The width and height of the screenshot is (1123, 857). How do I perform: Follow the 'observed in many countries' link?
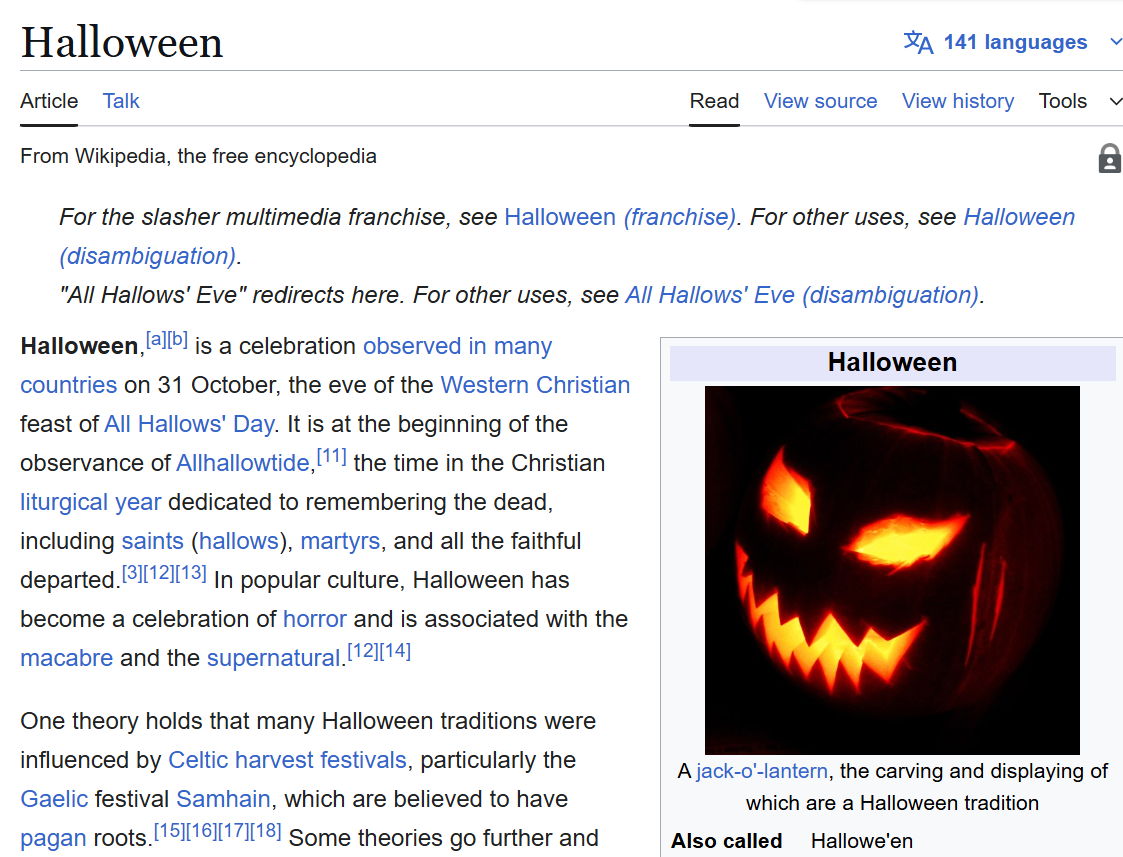(x=457, y=346)
